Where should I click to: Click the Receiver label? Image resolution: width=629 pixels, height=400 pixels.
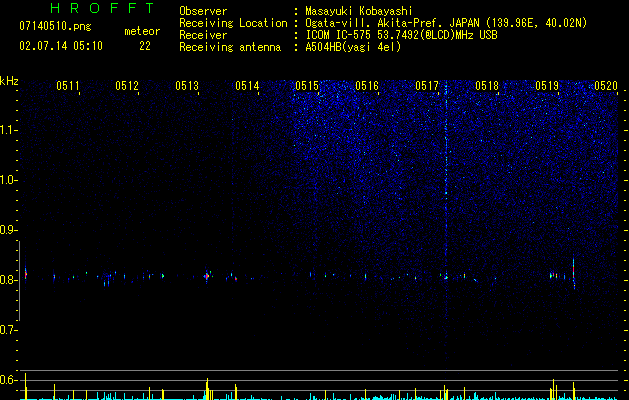(x=203, y=35)
